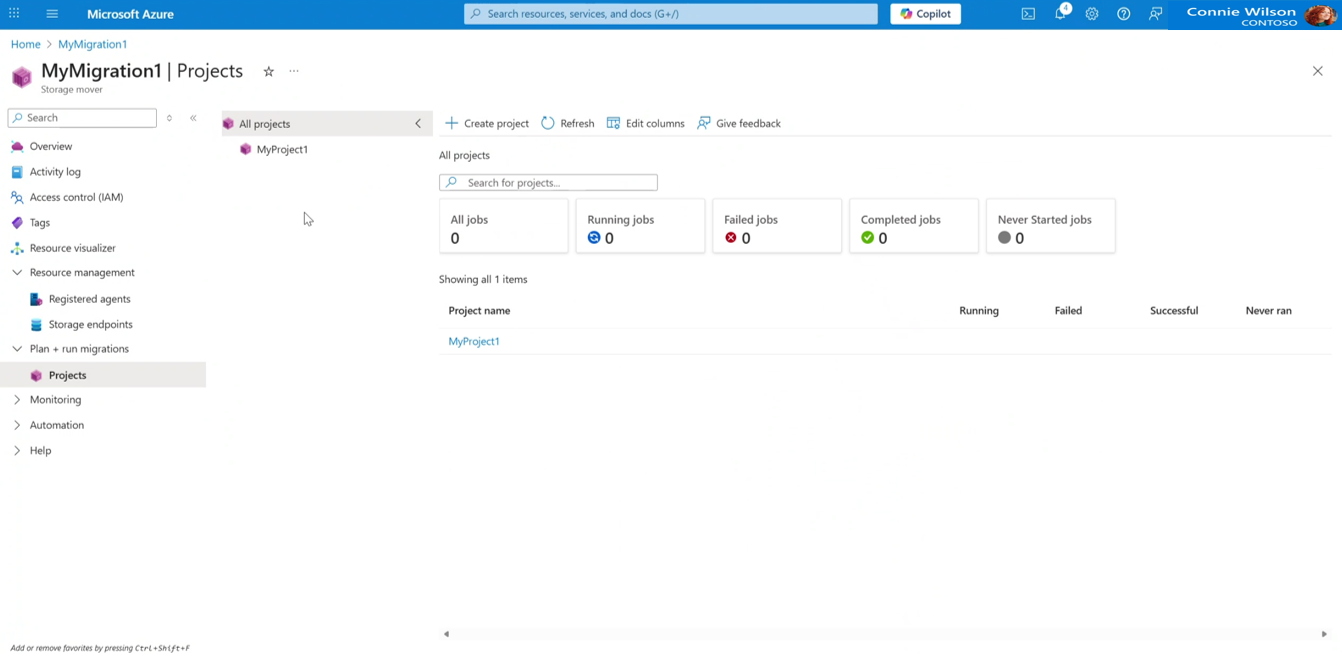The height and width of the screenshot is (656, 1342).
Task: Open portal settings gear icon
Action: coord(1092,14)
